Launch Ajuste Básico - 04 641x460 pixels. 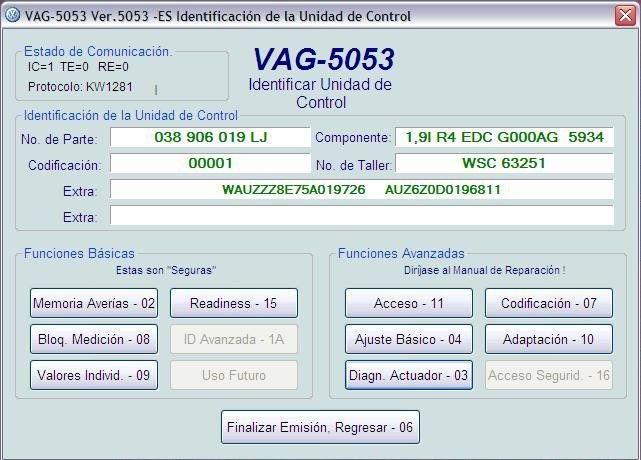coord(409,339)
